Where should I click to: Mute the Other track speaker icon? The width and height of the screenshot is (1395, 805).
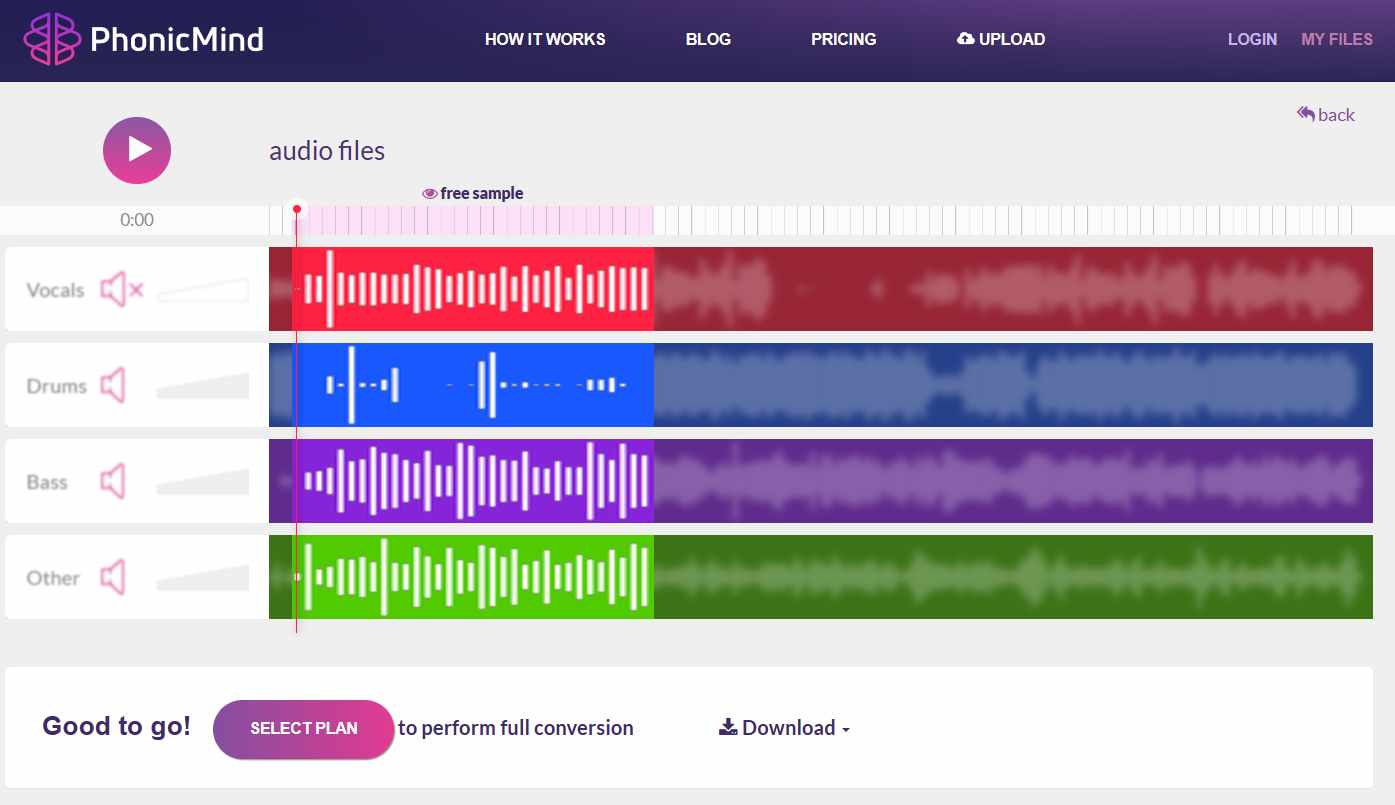113,578
